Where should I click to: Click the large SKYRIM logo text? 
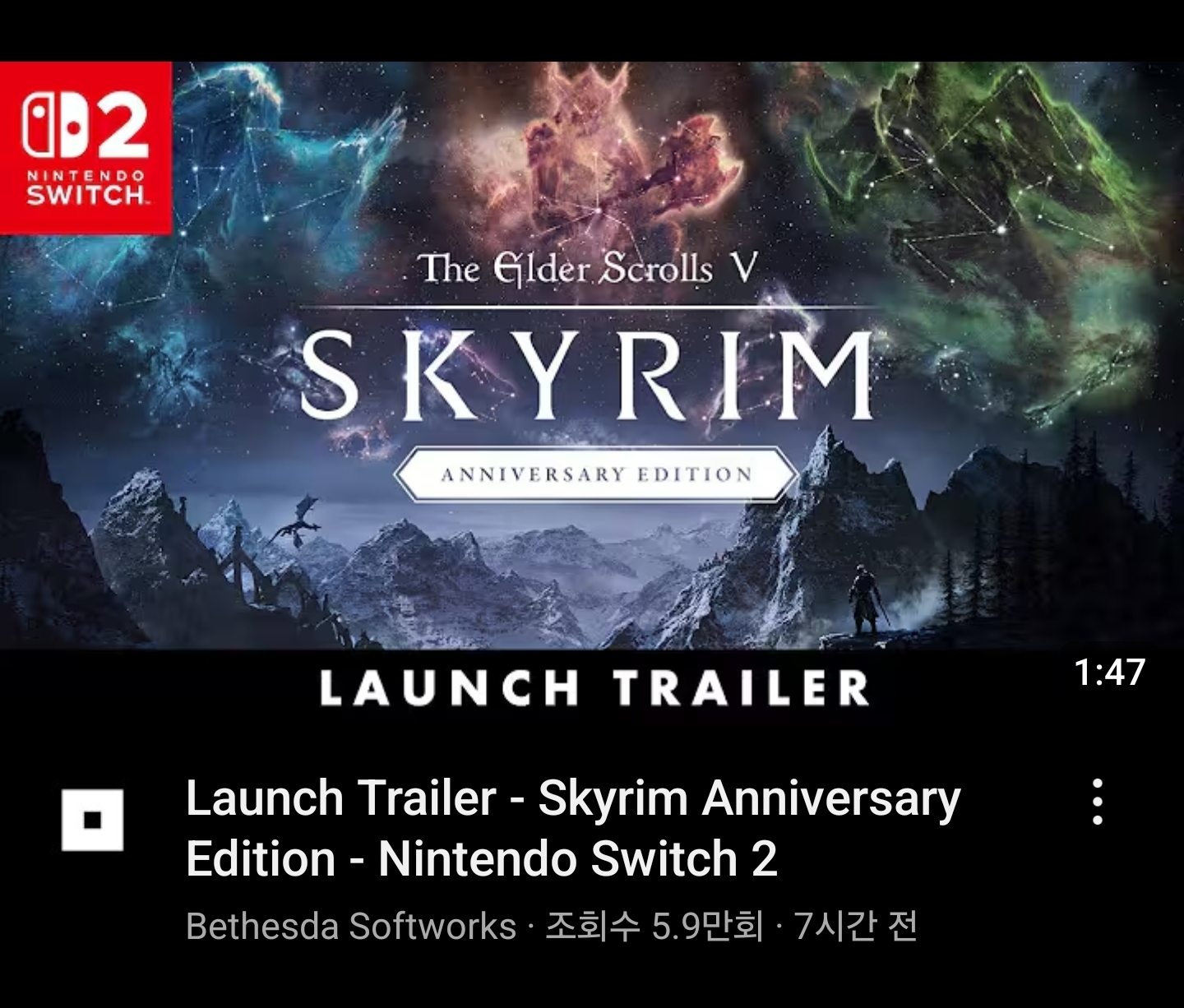click(x=586, y=374)
